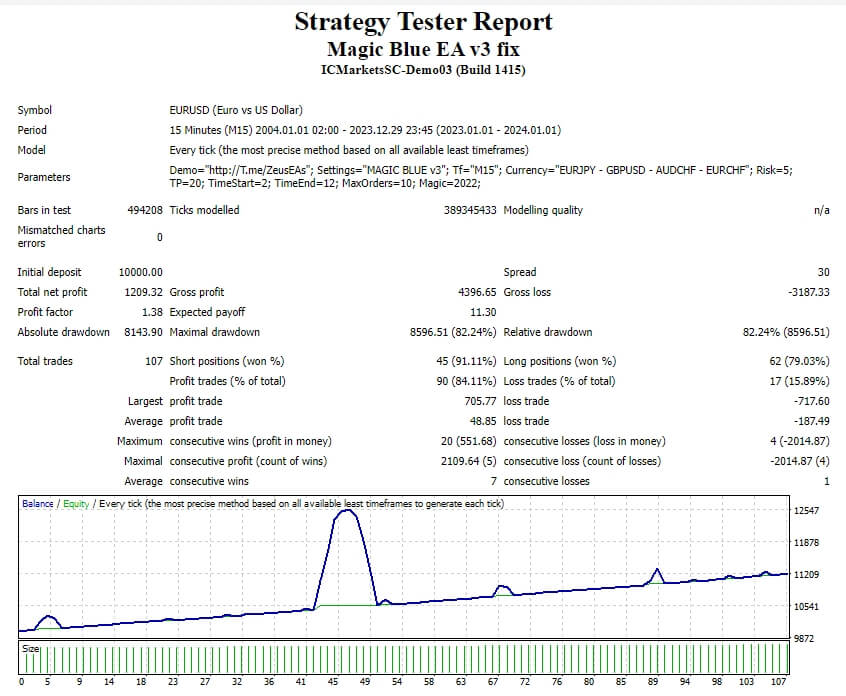Click the ICMarketsSC-Demo03 build line
This screenshot has height=696, width=846.
[x=423, y=70]
